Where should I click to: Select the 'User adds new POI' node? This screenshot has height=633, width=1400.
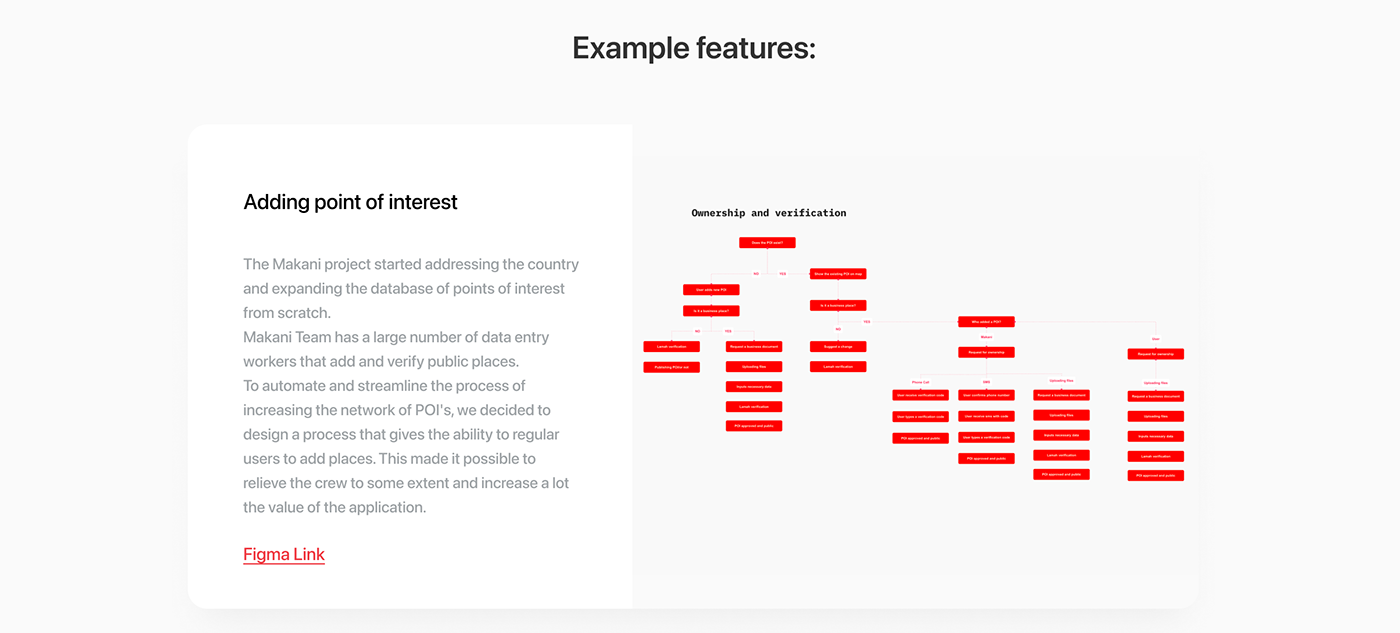pyautogui.click(x=711, y=290)
